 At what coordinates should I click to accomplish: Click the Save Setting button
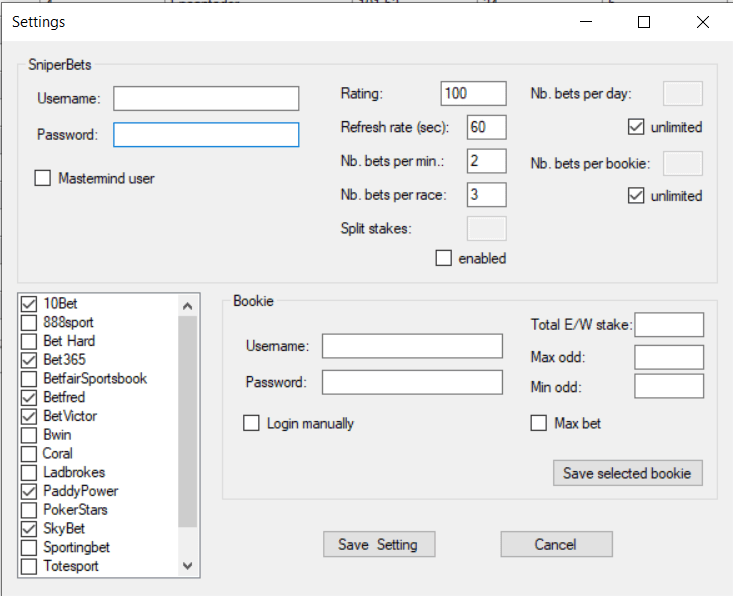coord(378,544)
